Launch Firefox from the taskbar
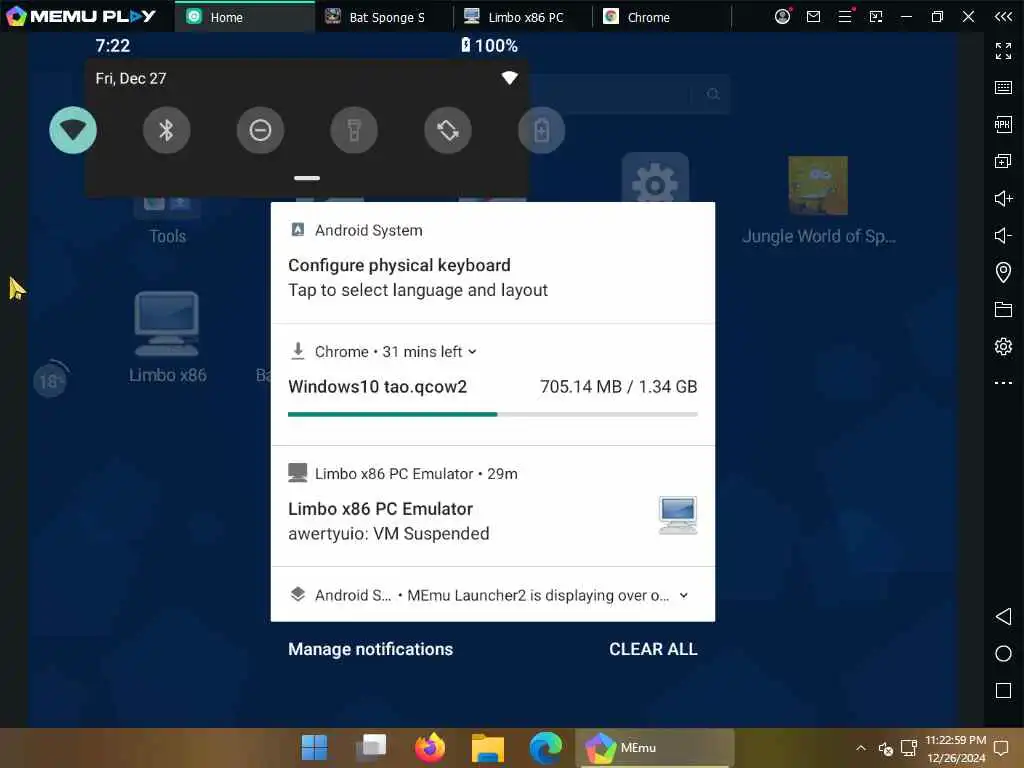The height and width of the screenshot is (768, 1024). pyautogui.click(x=430, y=748)
